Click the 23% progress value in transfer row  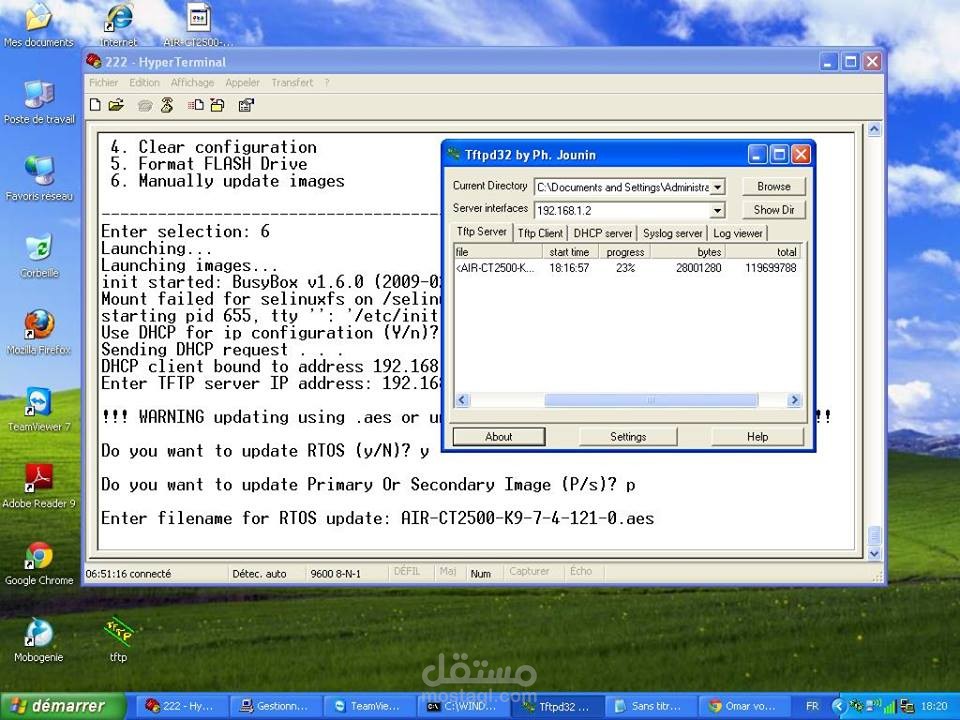tap(625, 268)
